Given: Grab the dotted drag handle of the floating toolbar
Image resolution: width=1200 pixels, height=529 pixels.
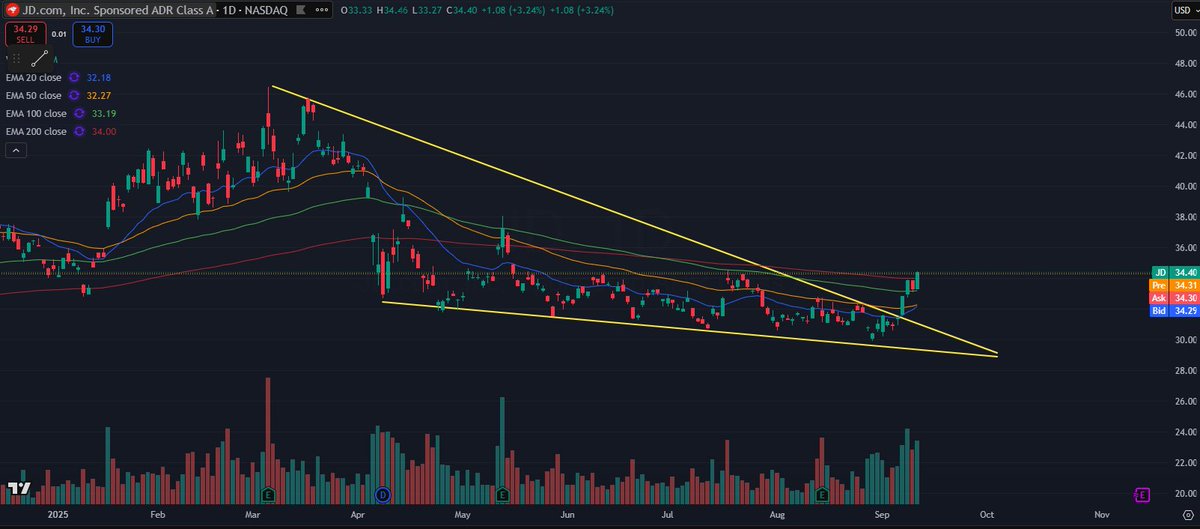Looking at the screenshot, I should click(17, 60).
